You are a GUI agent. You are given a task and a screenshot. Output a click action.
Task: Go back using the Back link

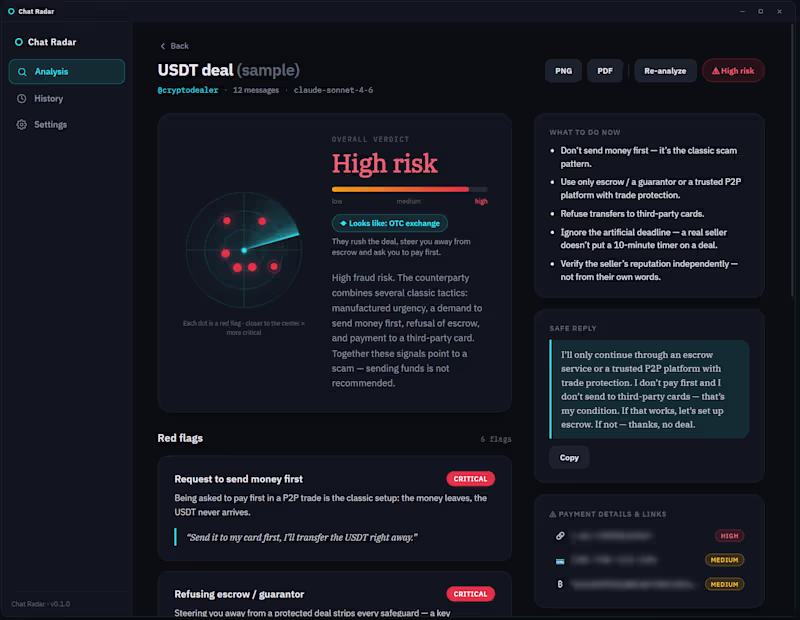coord(174,46)
